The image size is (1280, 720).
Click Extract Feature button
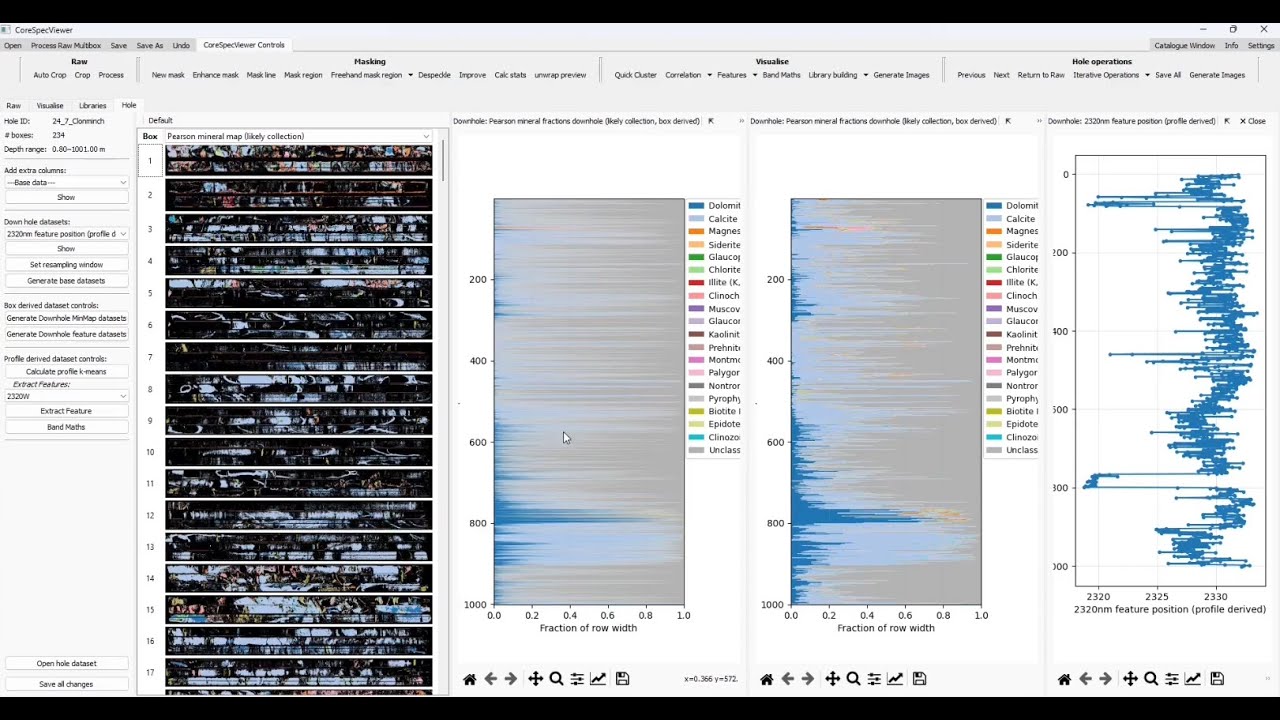pyautogui.click(x=66, y=411)
